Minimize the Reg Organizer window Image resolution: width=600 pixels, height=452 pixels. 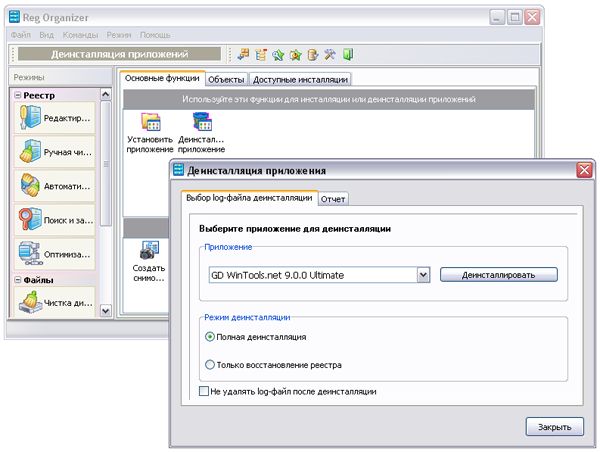(497, 17)
